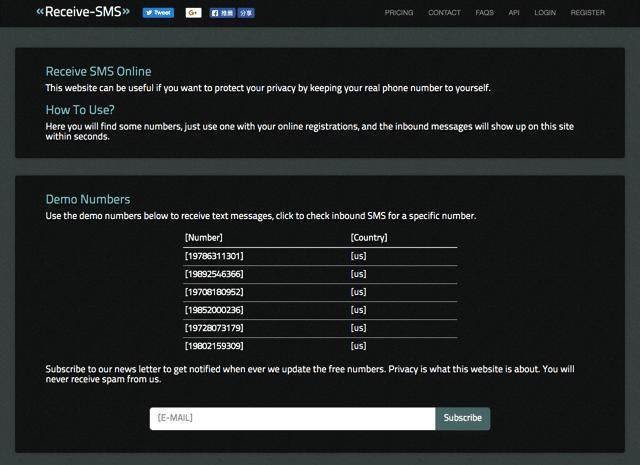Select Login in the top navigation
Viewport: 640px width, 465px height.
click(x=545, y=13)
